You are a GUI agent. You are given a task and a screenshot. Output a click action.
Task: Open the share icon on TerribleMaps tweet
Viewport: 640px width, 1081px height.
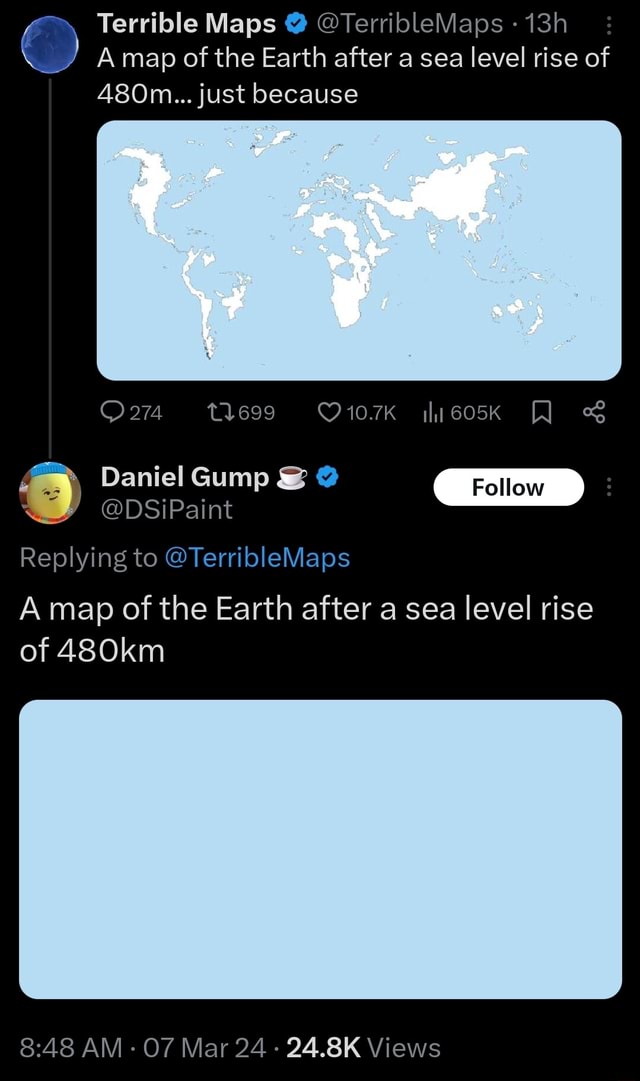(597, 411)
